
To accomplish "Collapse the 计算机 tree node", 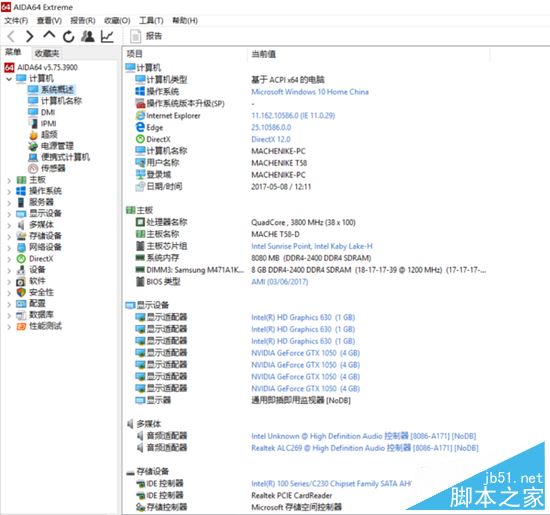I will pyautogui.click(x=9, y=79).
